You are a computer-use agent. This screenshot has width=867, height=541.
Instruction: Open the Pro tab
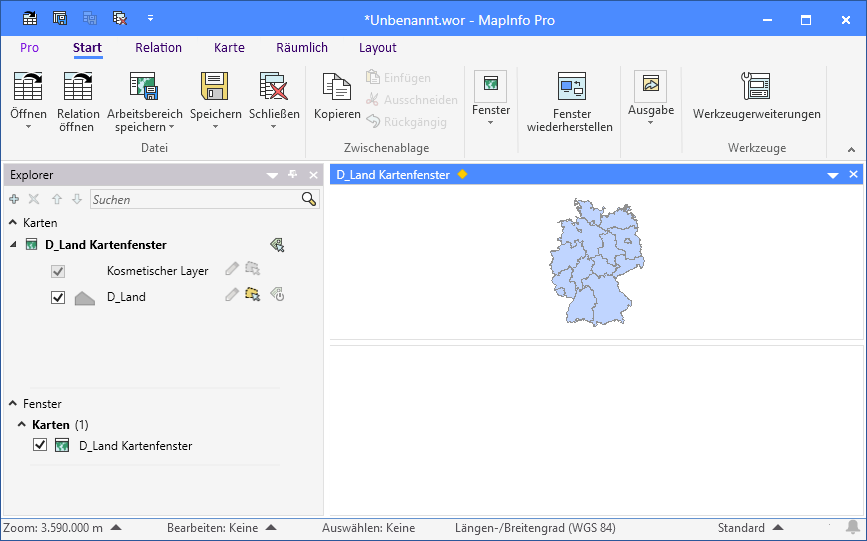[29, 48]
